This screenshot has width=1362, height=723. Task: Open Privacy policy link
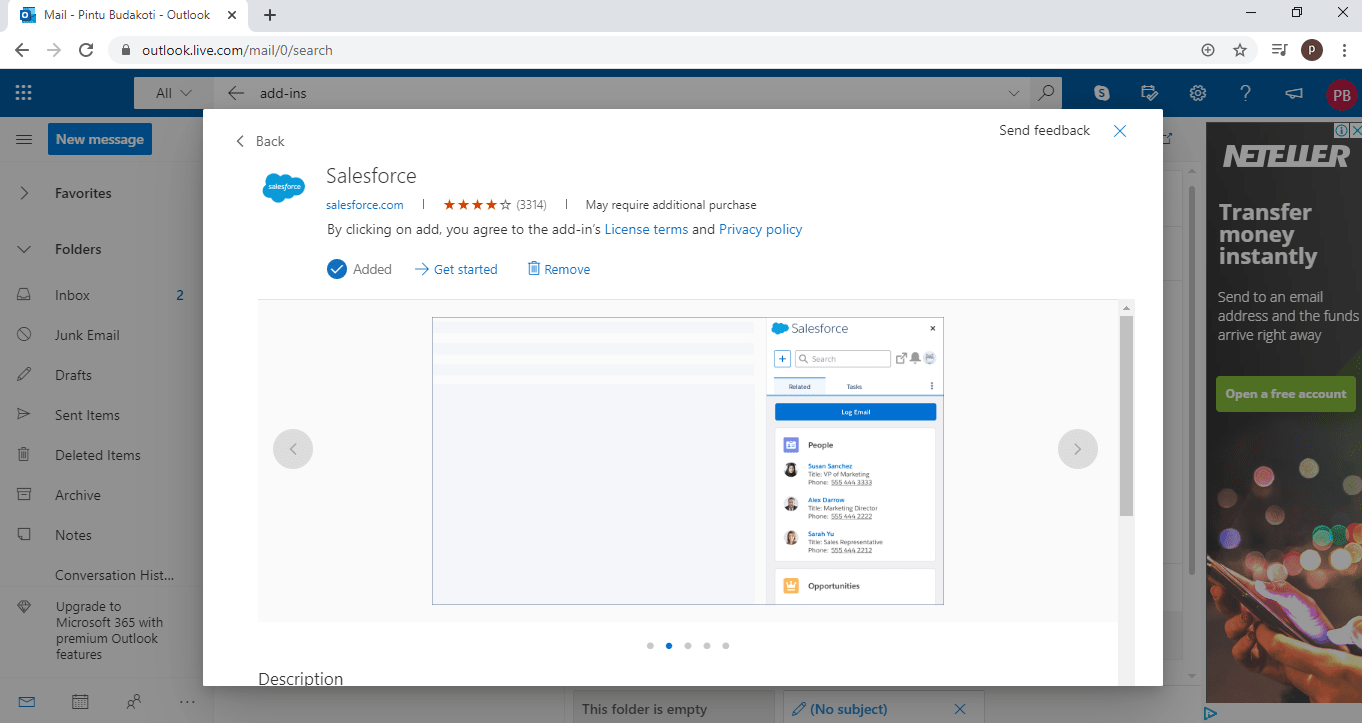(x=760, y=229)
